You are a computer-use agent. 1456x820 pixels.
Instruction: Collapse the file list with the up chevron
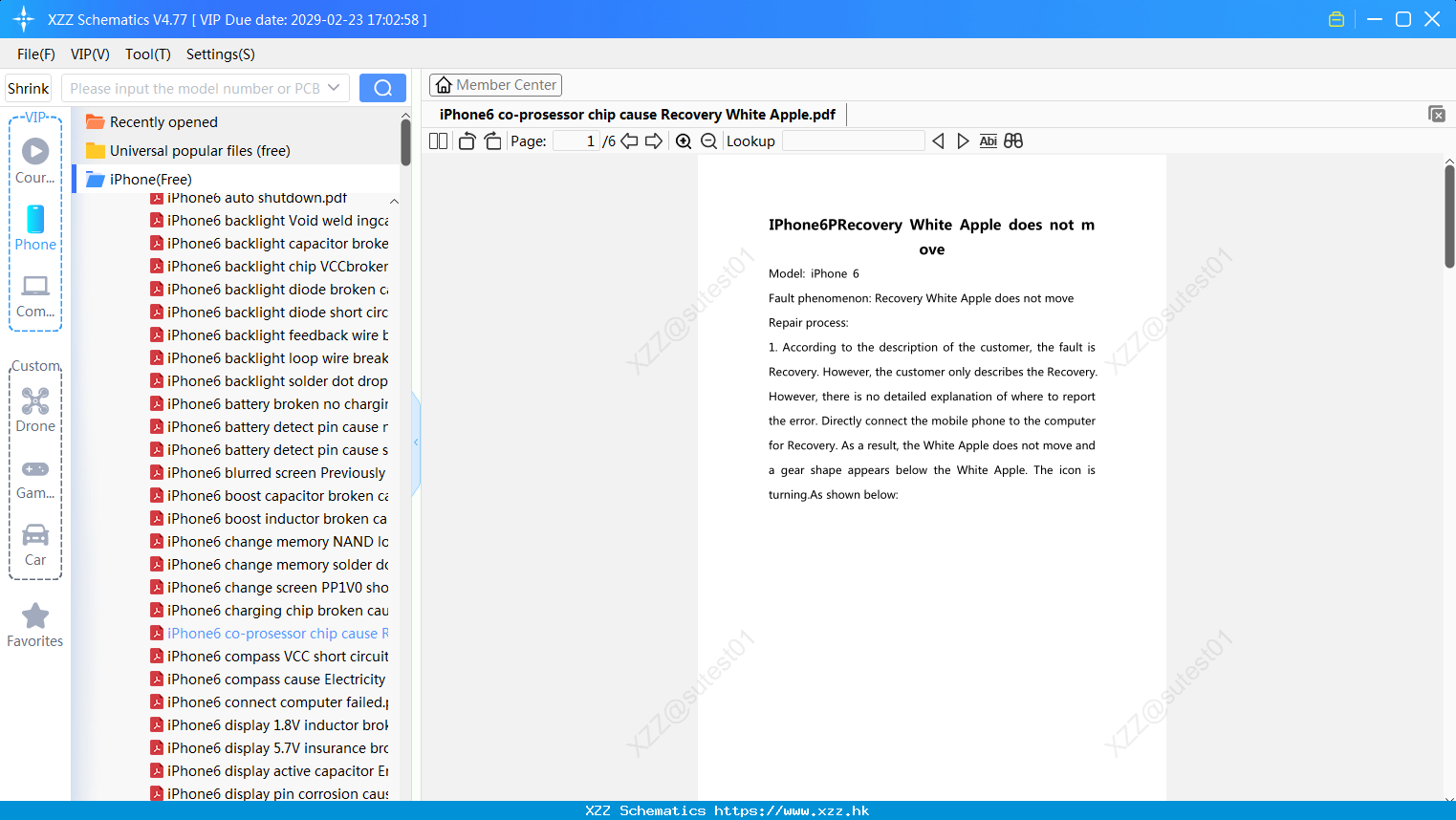(x=394, y=201)
